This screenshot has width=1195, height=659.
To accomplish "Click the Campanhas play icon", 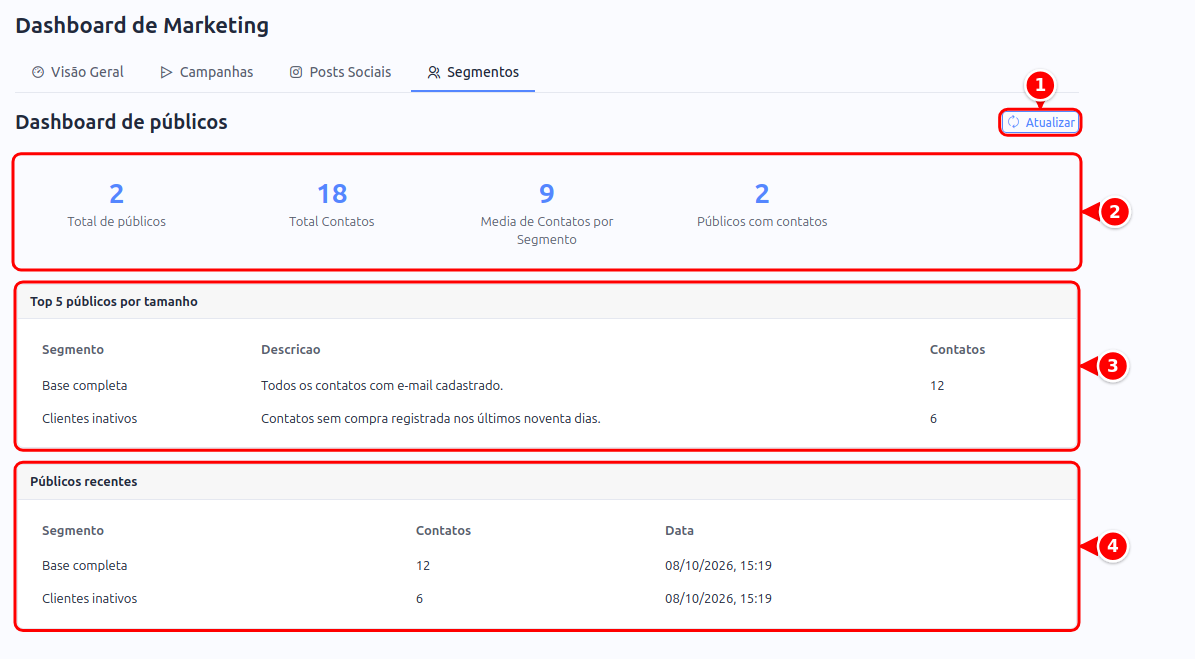I will (166, 72).
